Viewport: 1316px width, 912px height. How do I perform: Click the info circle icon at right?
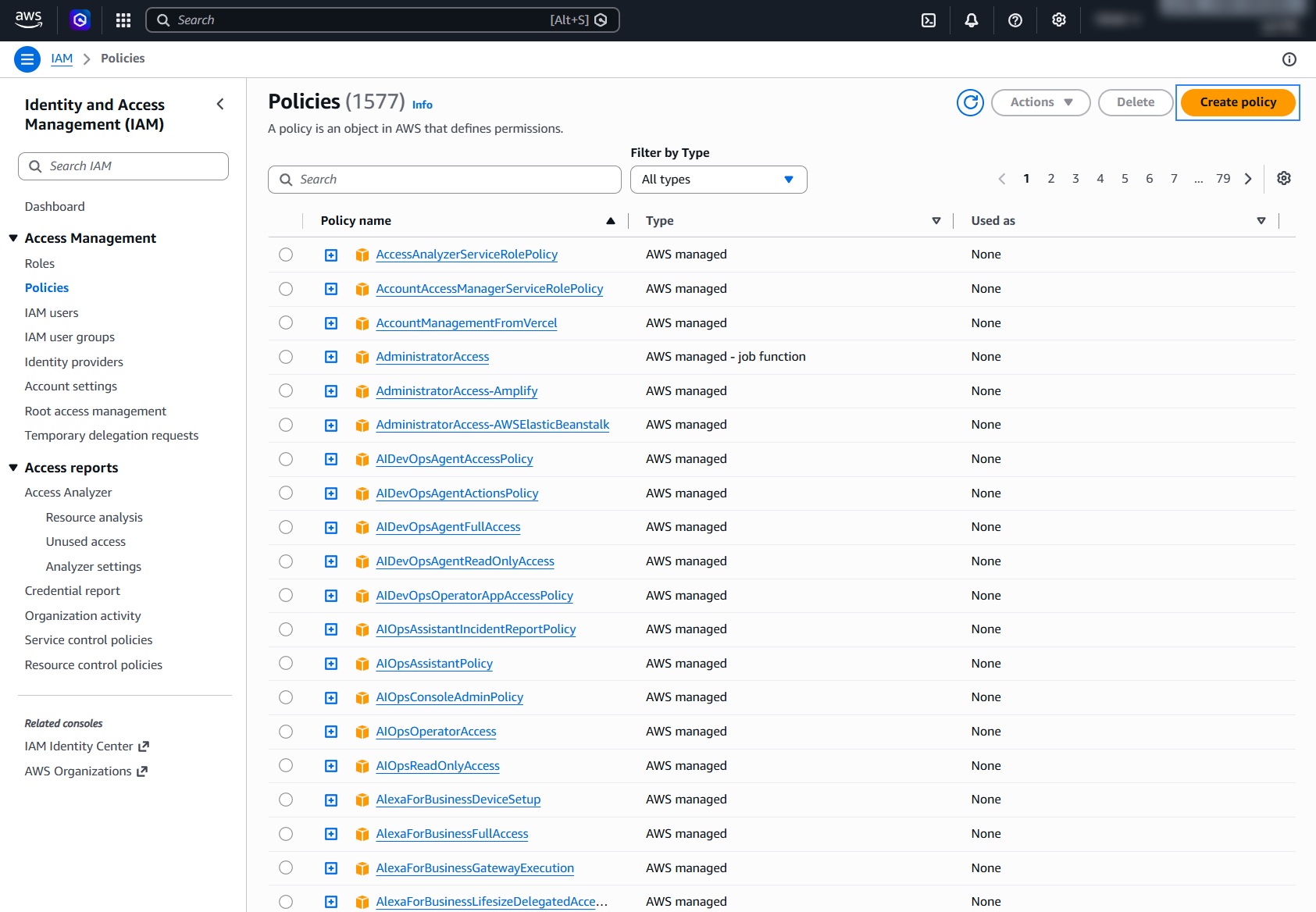pyautogui.click(x=1289, y=59)
